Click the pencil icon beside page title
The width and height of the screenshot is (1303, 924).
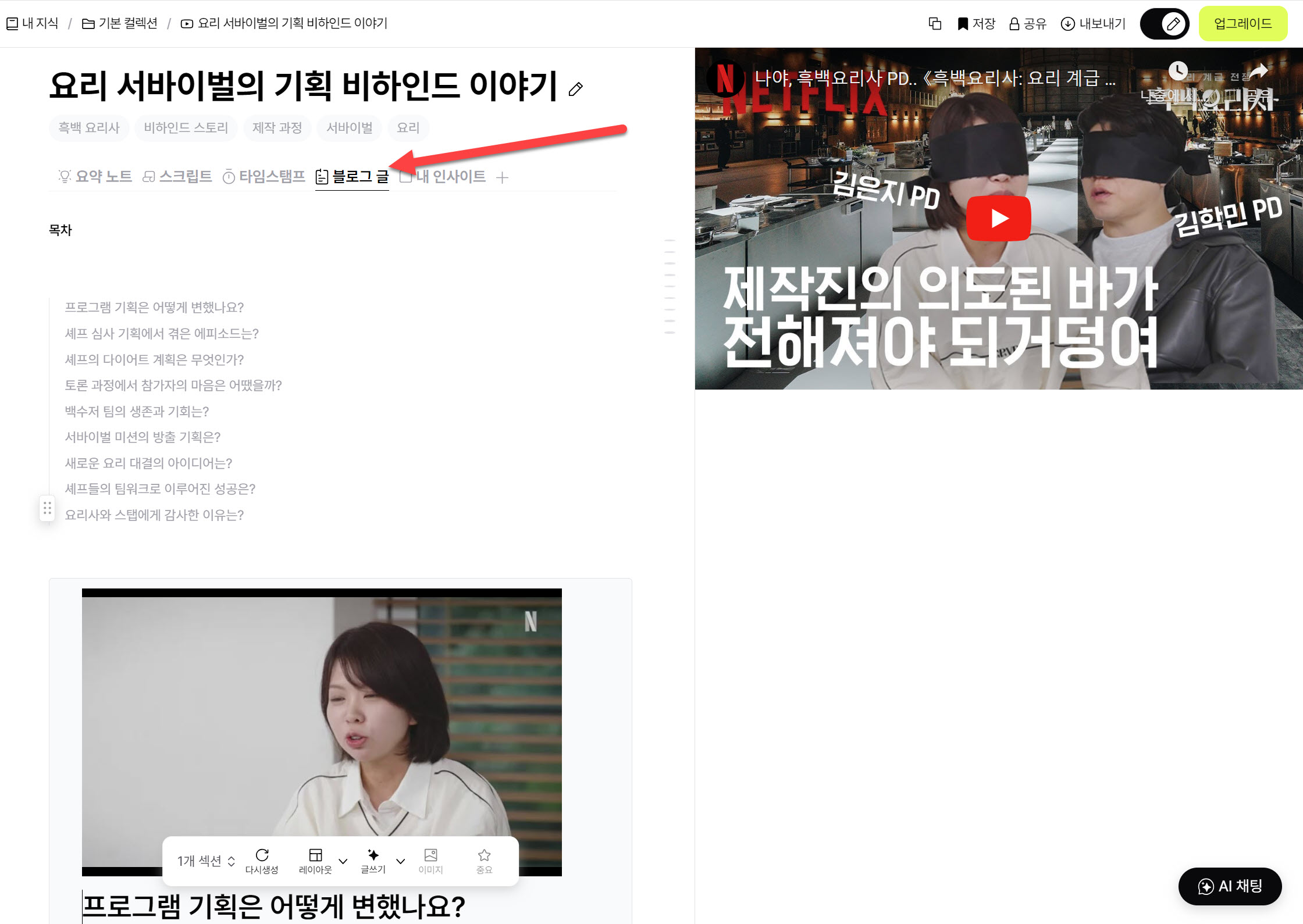click(575, 89)
